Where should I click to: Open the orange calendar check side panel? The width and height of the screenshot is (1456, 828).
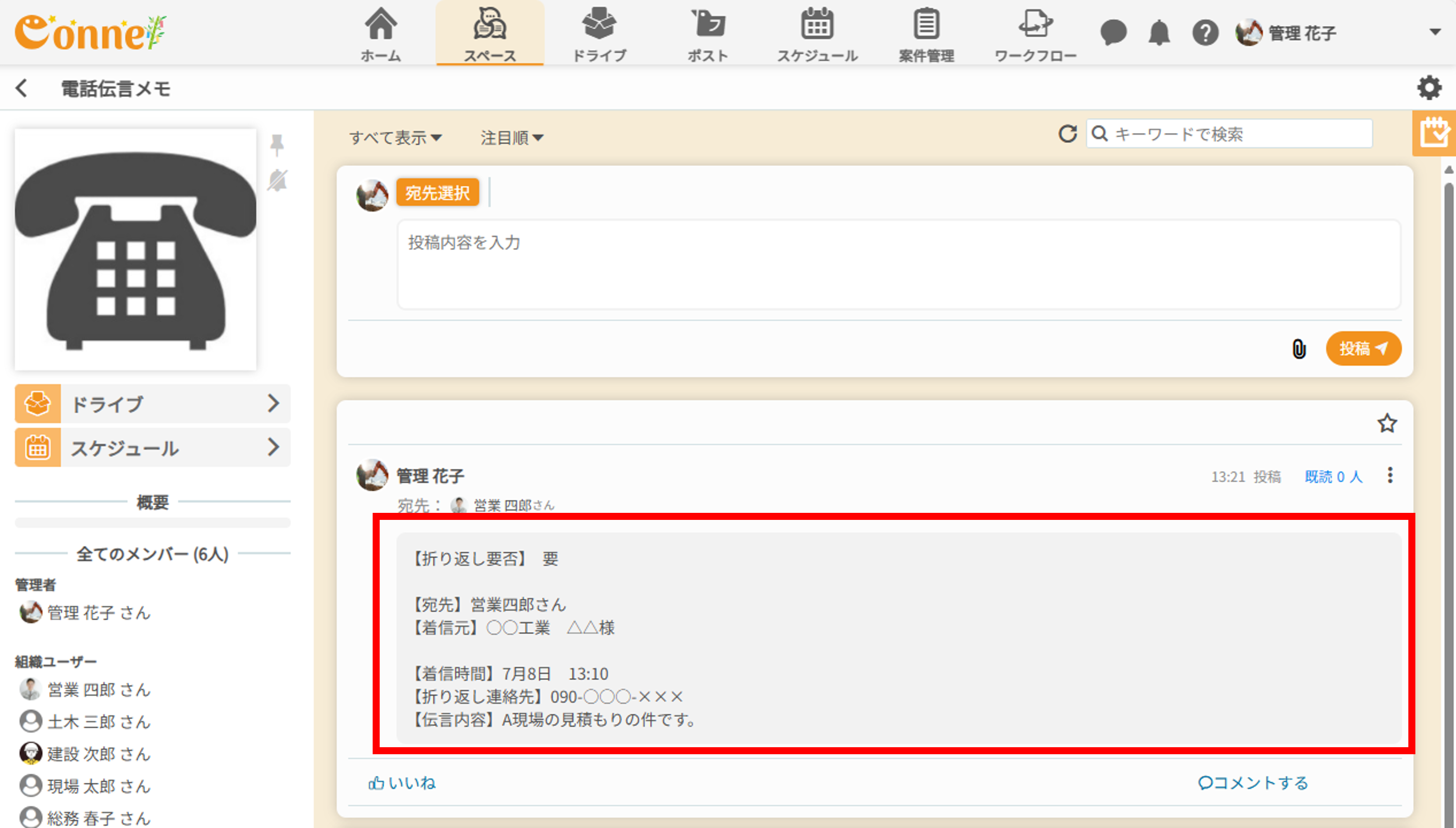coord(1434,133)
